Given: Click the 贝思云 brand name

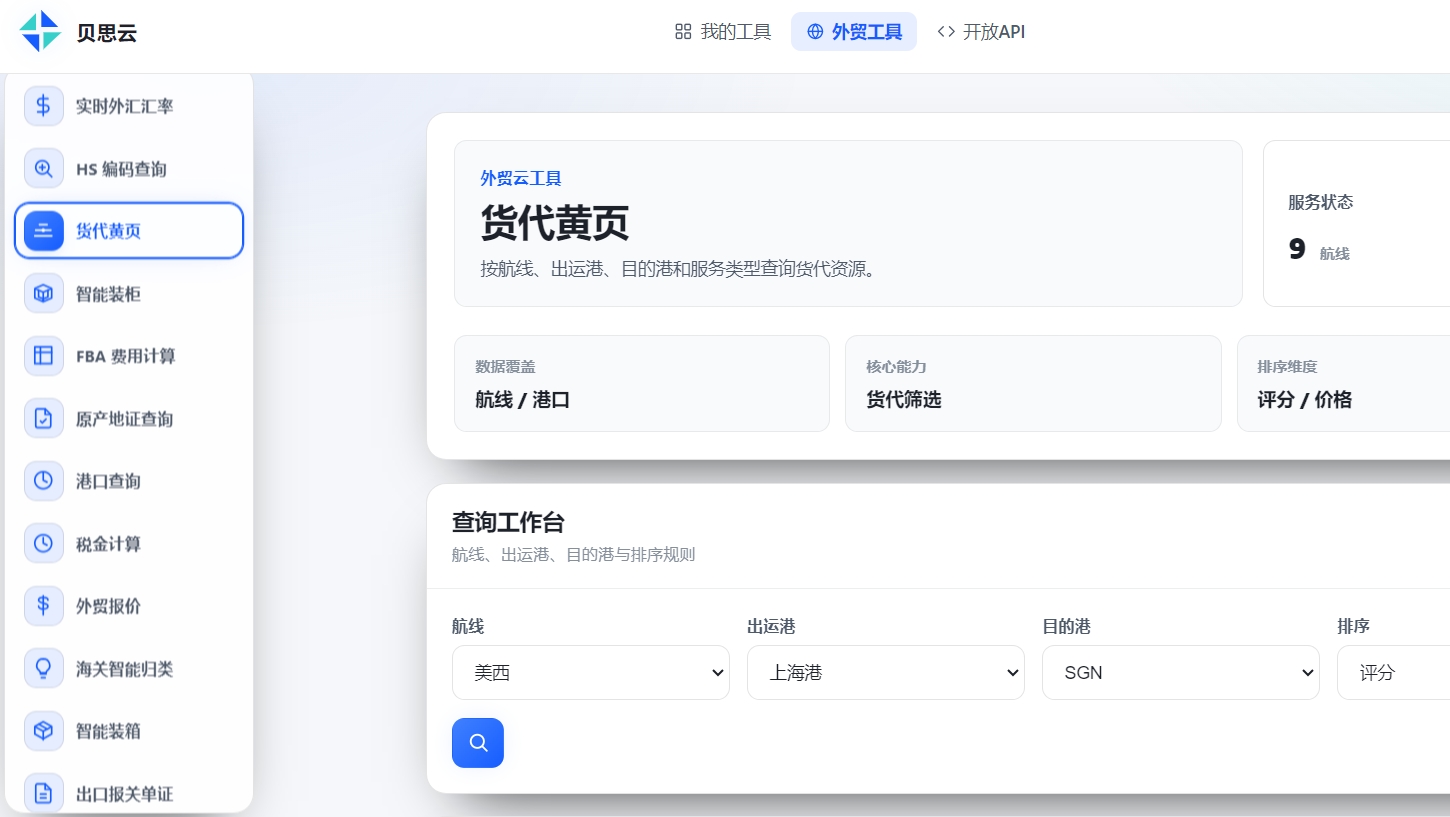Looking at the screenshot, I should point(106,33).
